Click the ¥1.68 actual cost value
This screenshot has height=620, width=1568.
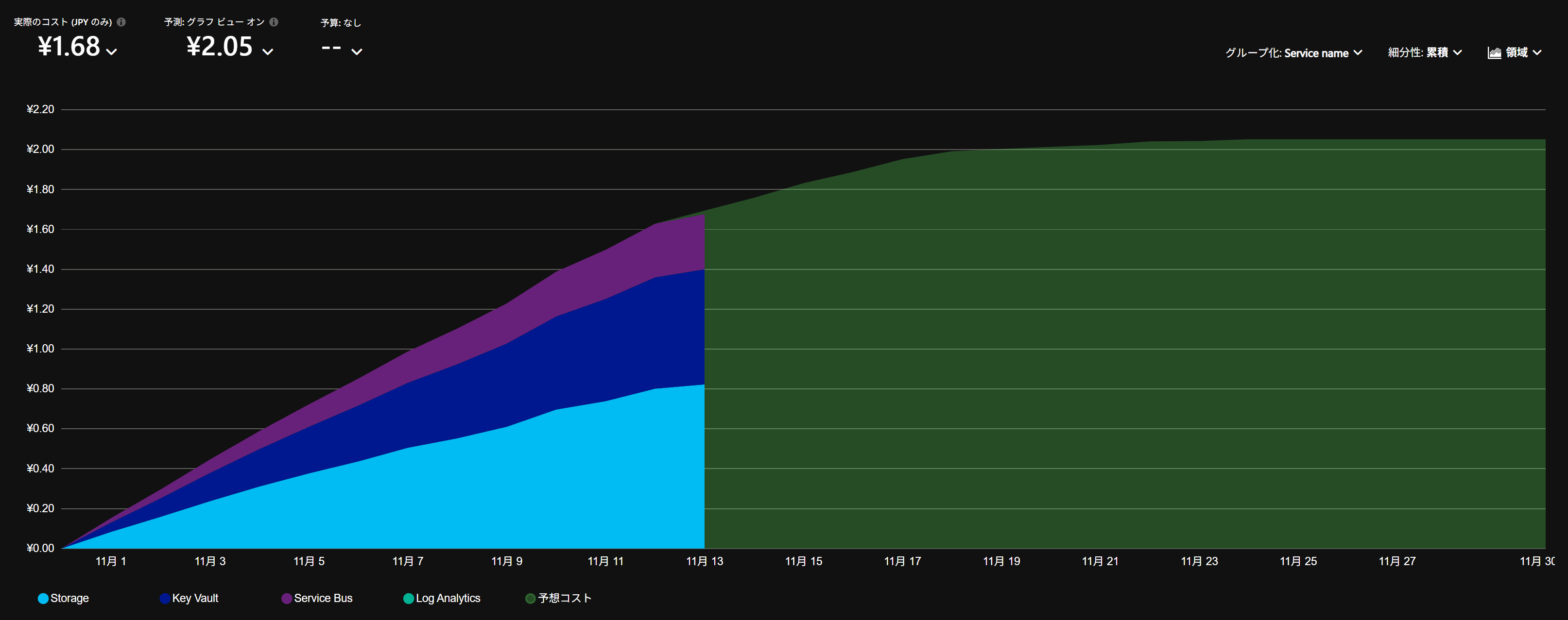(x=69, y=47)
